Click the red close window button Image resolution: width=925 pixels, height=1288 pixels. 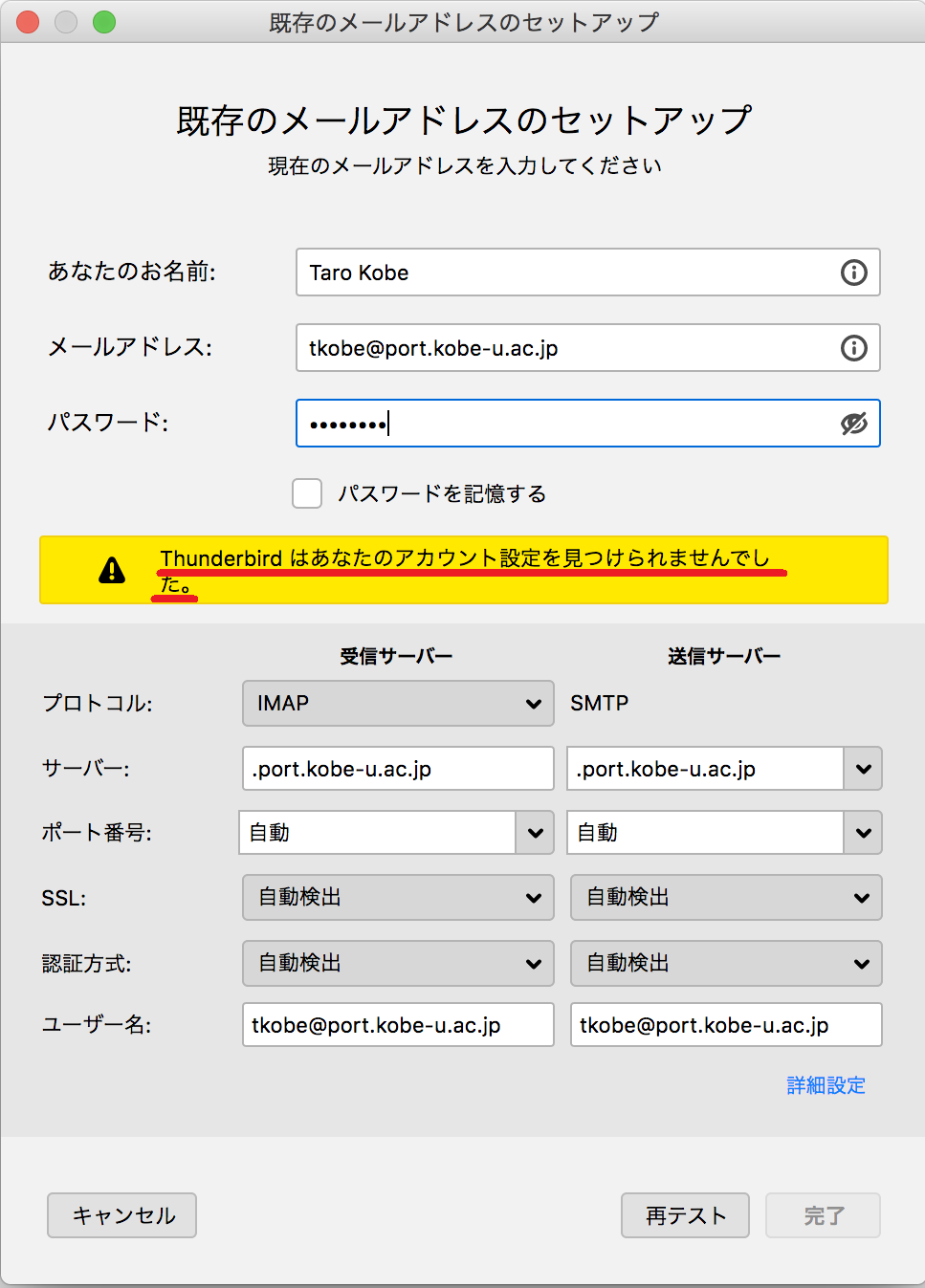tap(28, 22)
